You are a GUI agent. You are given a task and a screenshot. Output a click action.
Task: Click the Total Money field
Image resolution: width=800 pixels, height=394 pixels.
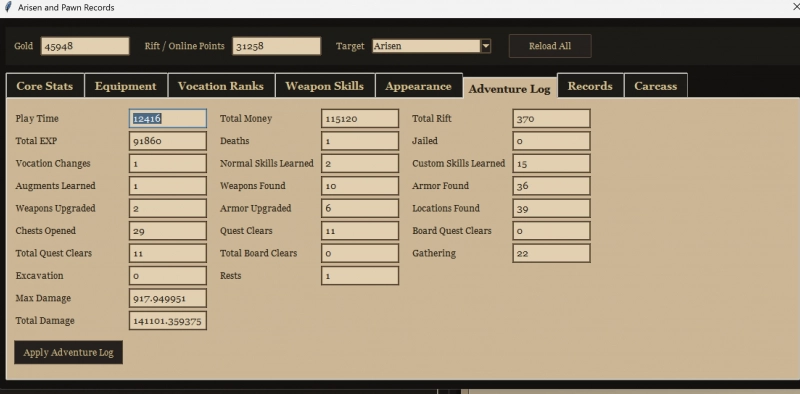coord(360,118)
